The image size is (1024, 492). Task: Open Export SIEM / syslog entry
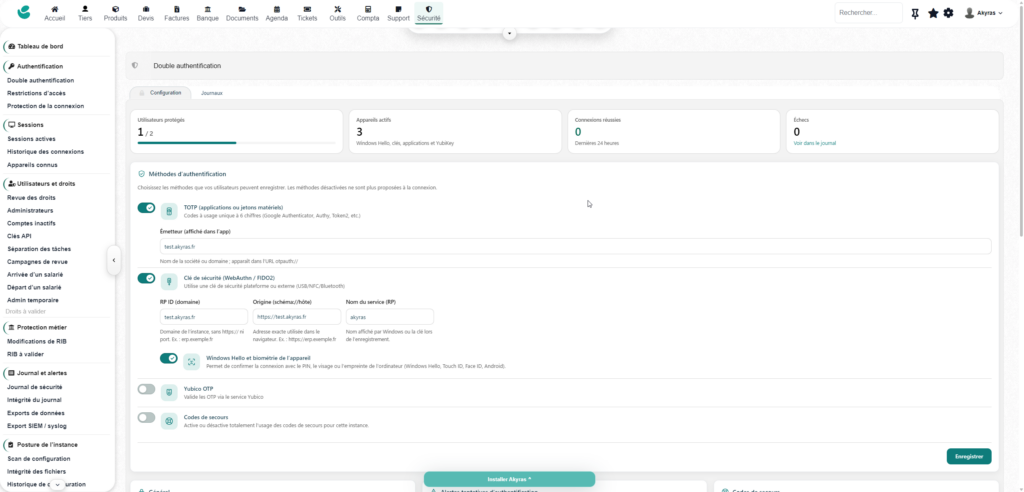(37, 426)
